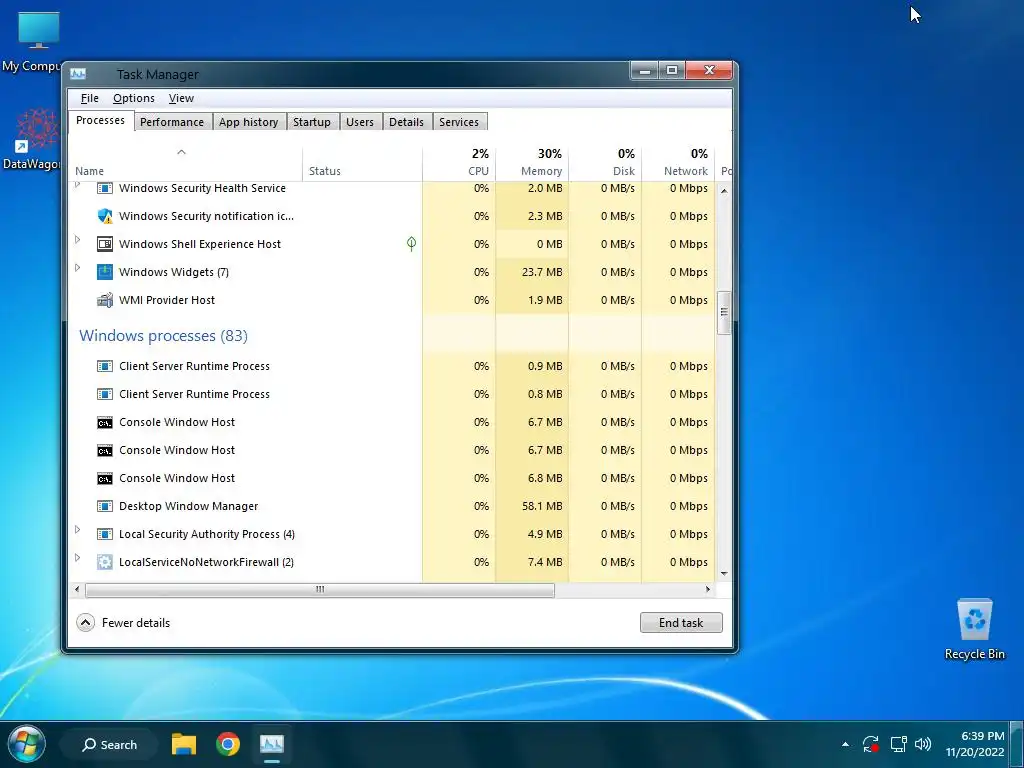Click the eco leaf status icon
Image resolution: width=1024 pixels, height=768 pixels.
coord(411,244)
